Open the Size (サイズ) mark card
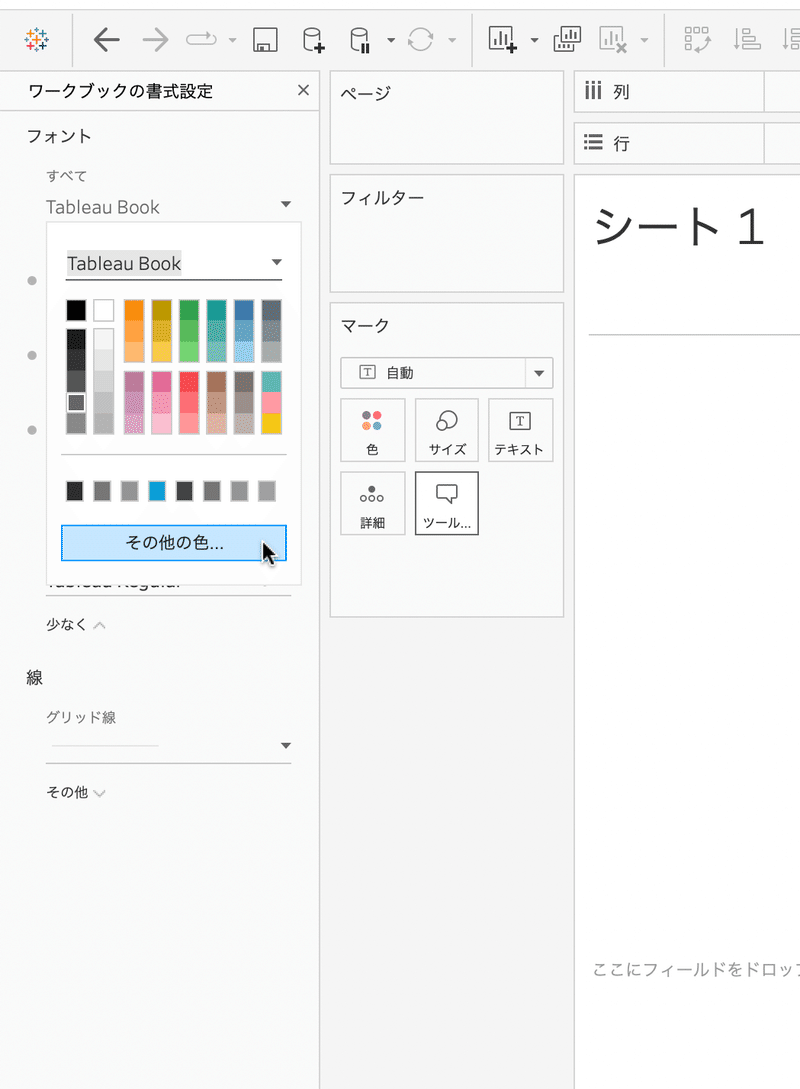 447,430
